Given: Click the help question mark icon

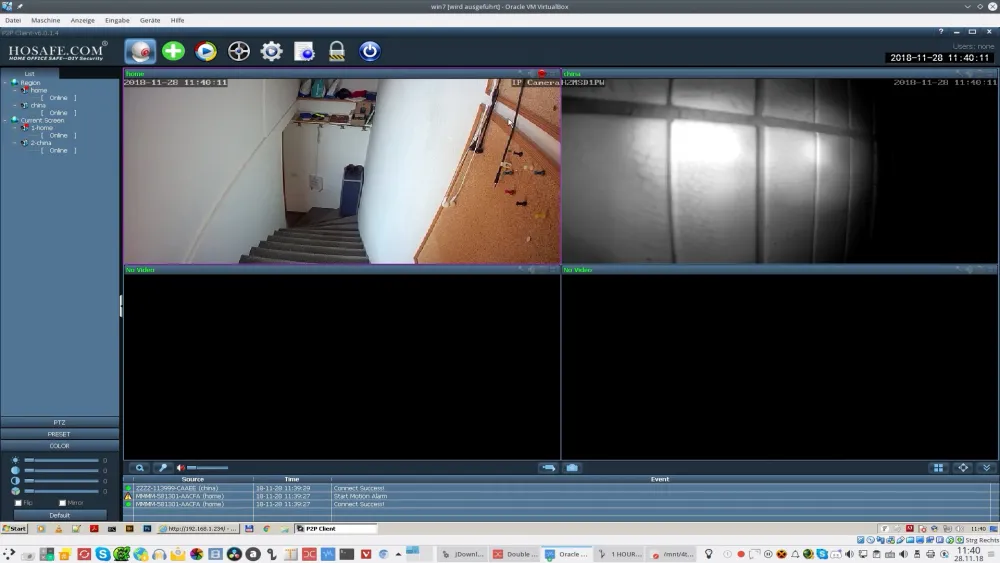Looking at the screenshot, I should tap(941, 32).
